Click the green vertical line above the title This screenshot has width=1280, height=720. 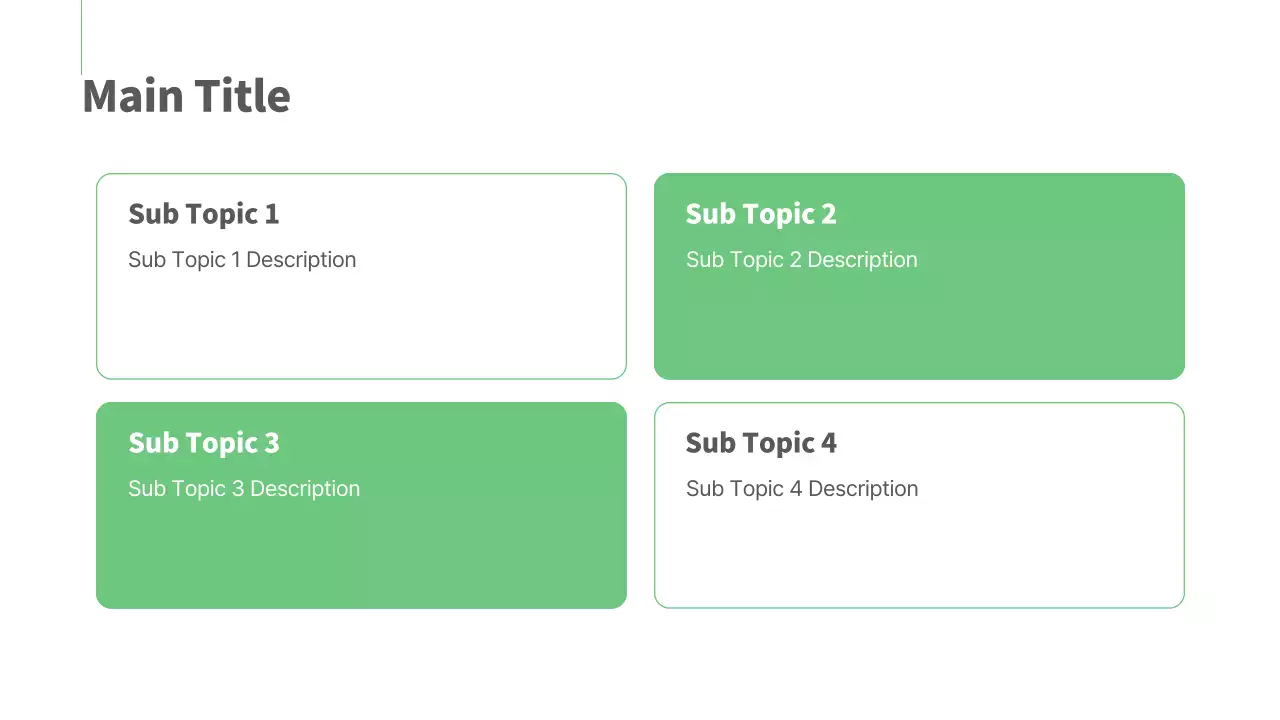[81, 37]
